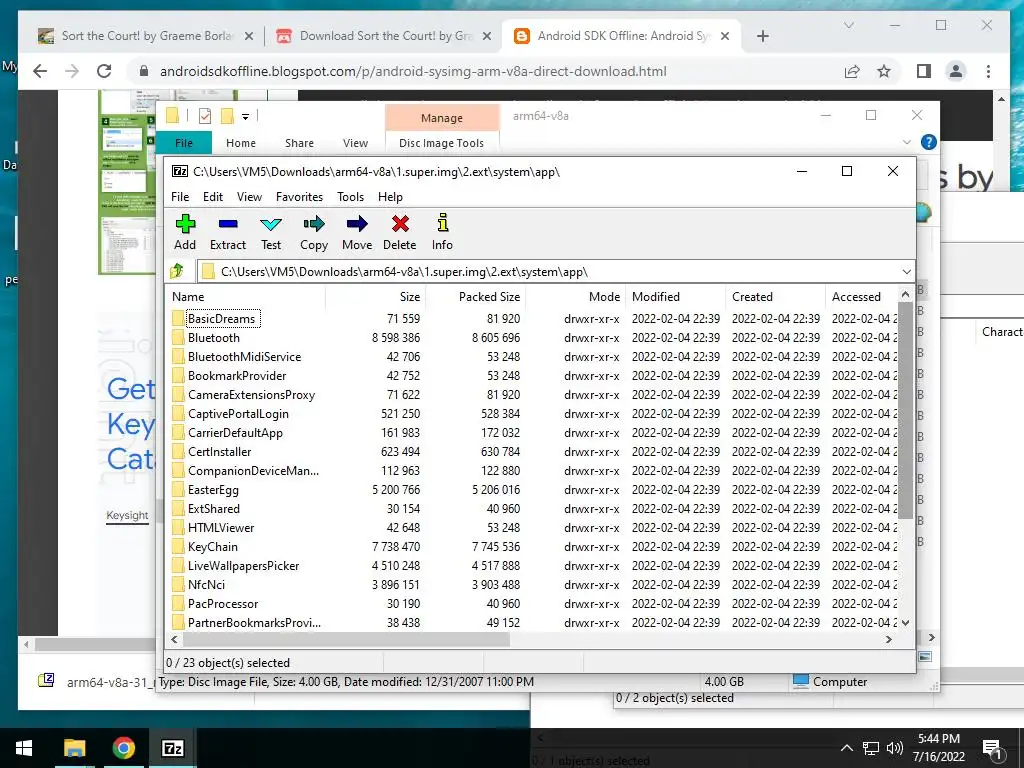
Task: Open the Explorer quick access toolbar dropdown
Action: pos(246,117)
